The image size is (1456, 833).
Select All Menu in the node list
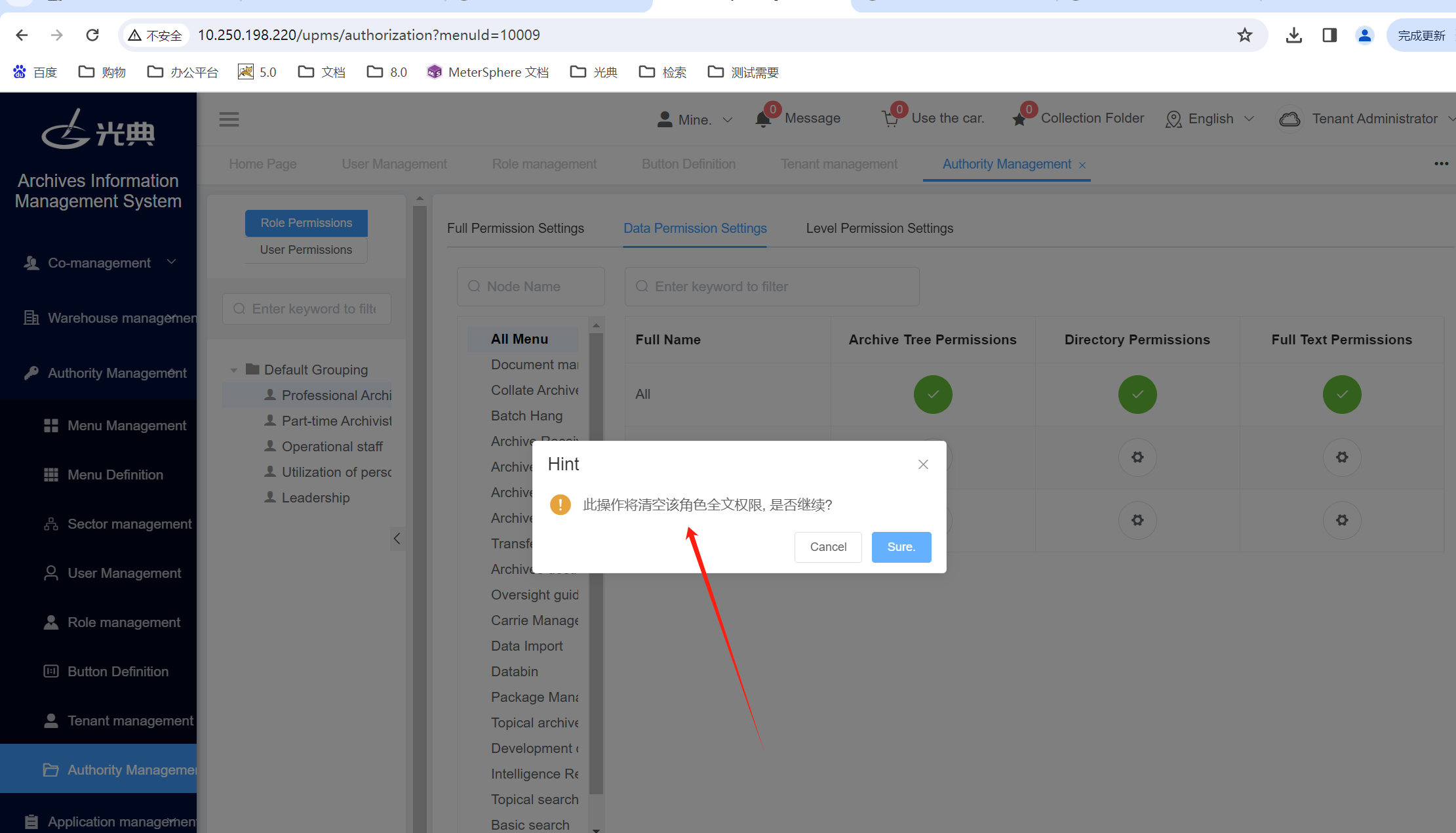click(522, 339)
